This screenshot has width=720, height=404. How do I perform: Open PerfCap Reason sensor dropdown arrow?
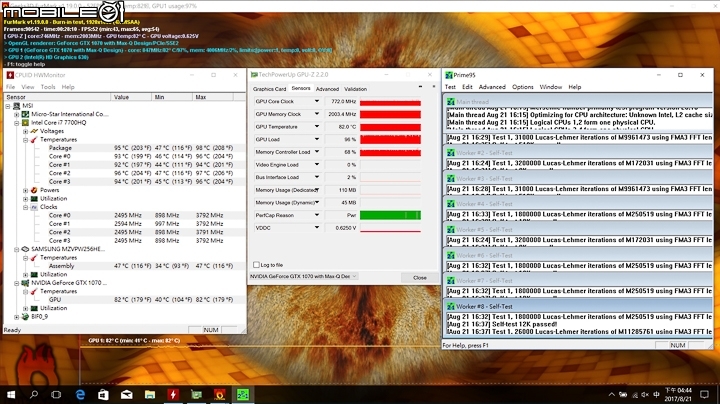click(316, 215)
